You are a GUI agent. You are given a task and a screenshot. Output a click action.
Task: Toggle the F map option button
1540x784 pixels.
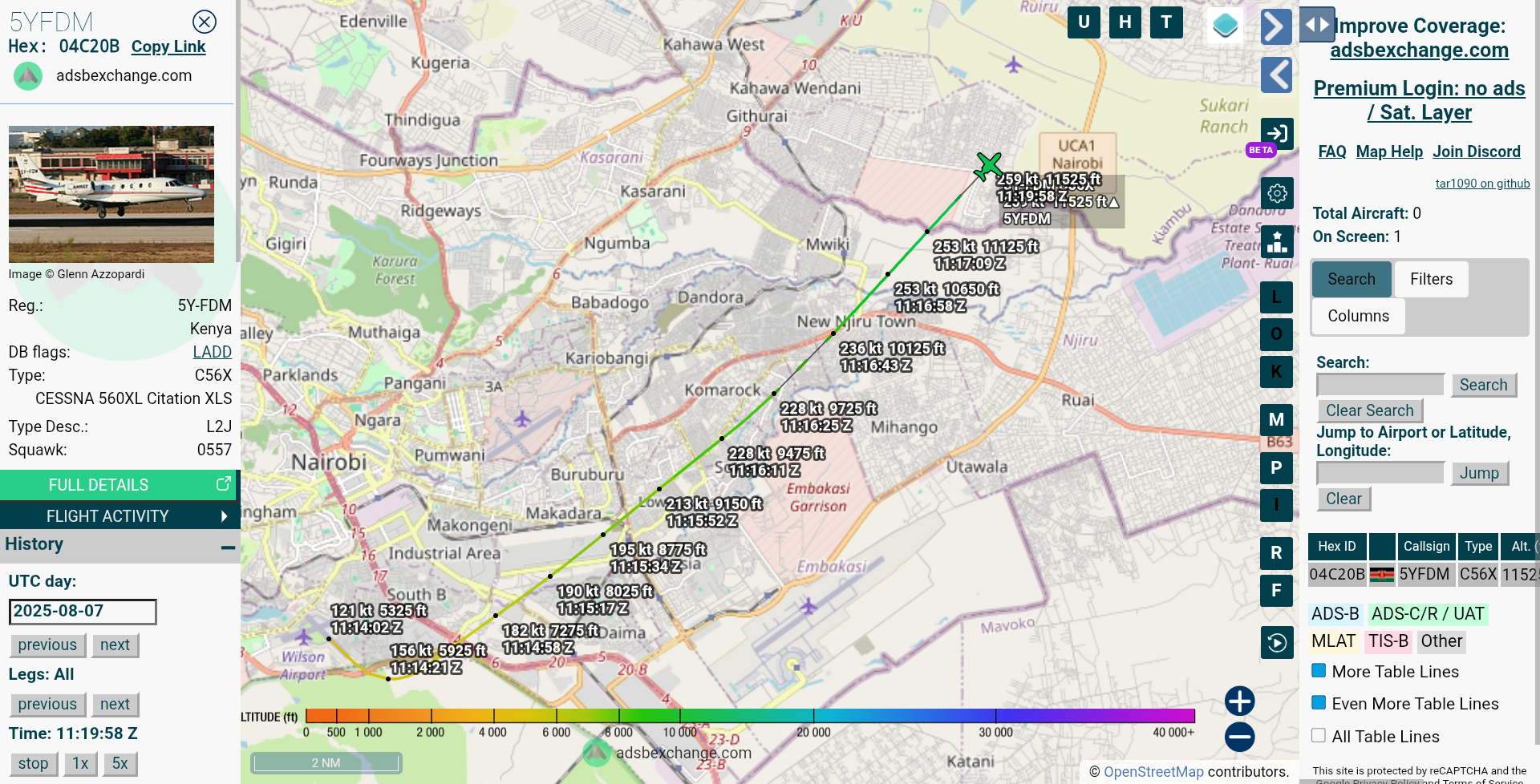click(1276, 591)
